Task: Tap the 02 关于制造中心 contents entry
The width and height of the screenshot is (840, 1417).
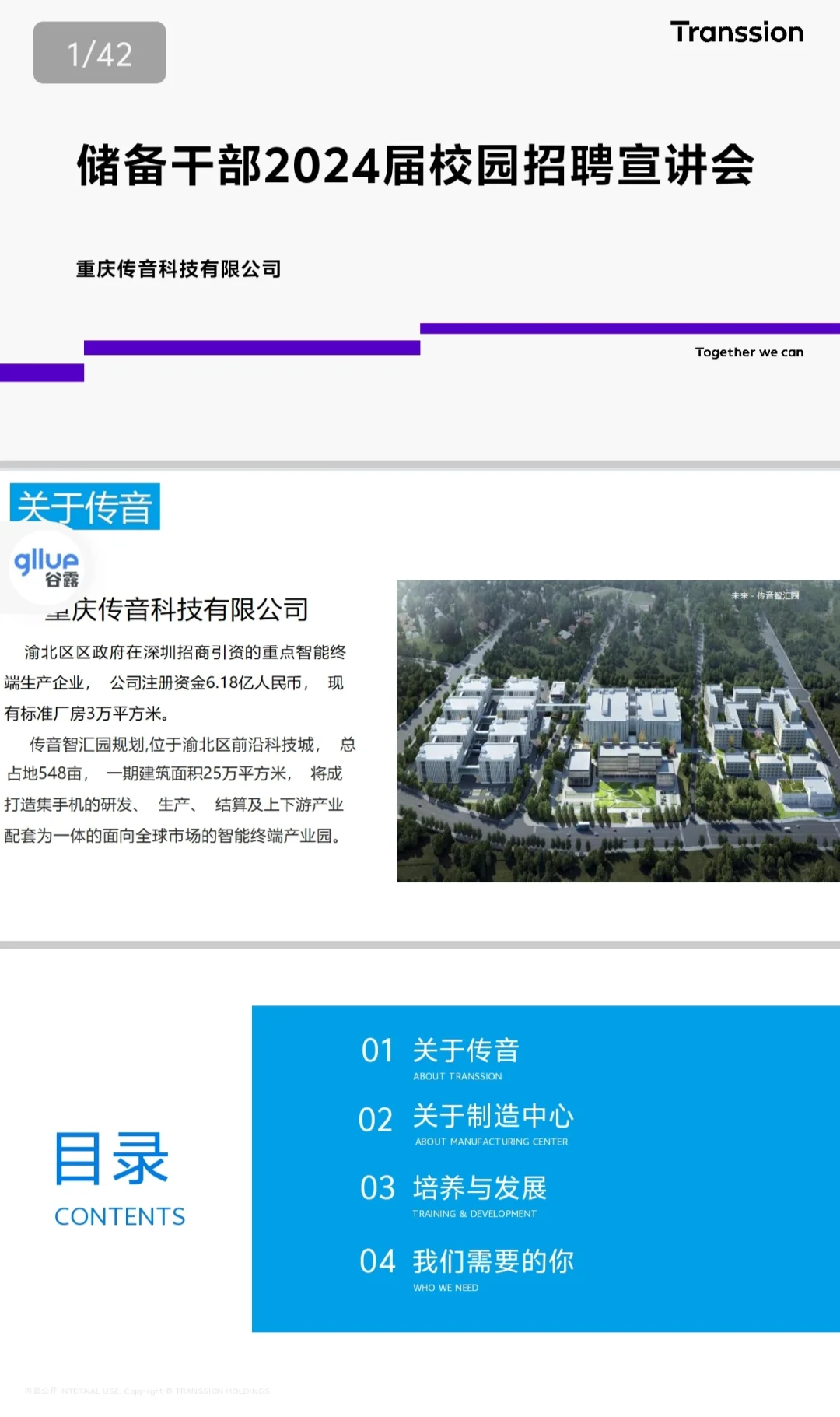Action: tap(466, 1117)
